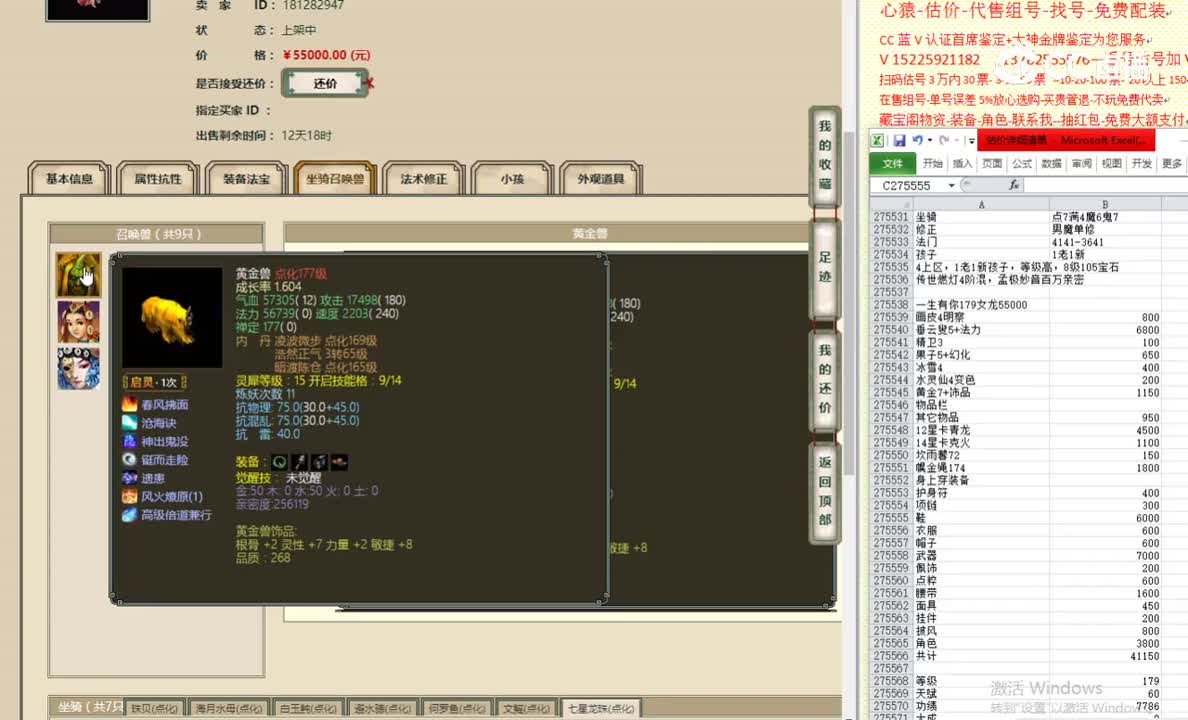
Task: Select column B header in Excel
Action: pos(1105,205)
